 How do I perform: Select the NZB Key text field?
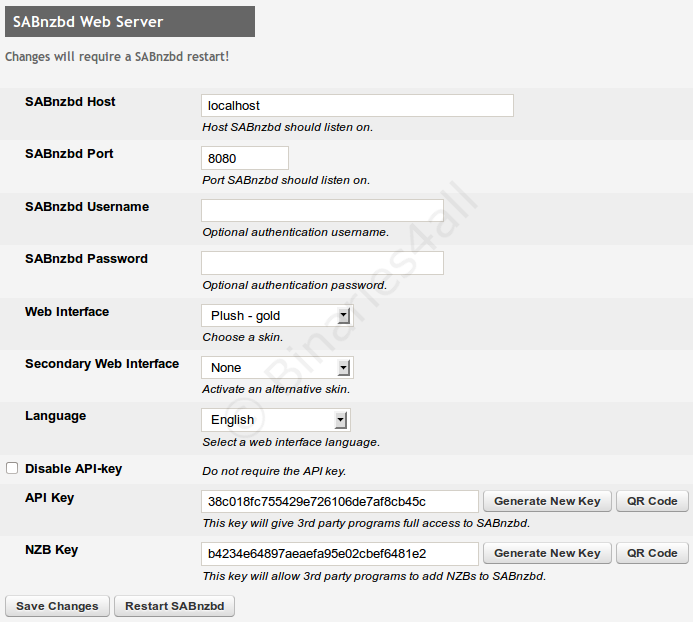[x=339, y=553]
